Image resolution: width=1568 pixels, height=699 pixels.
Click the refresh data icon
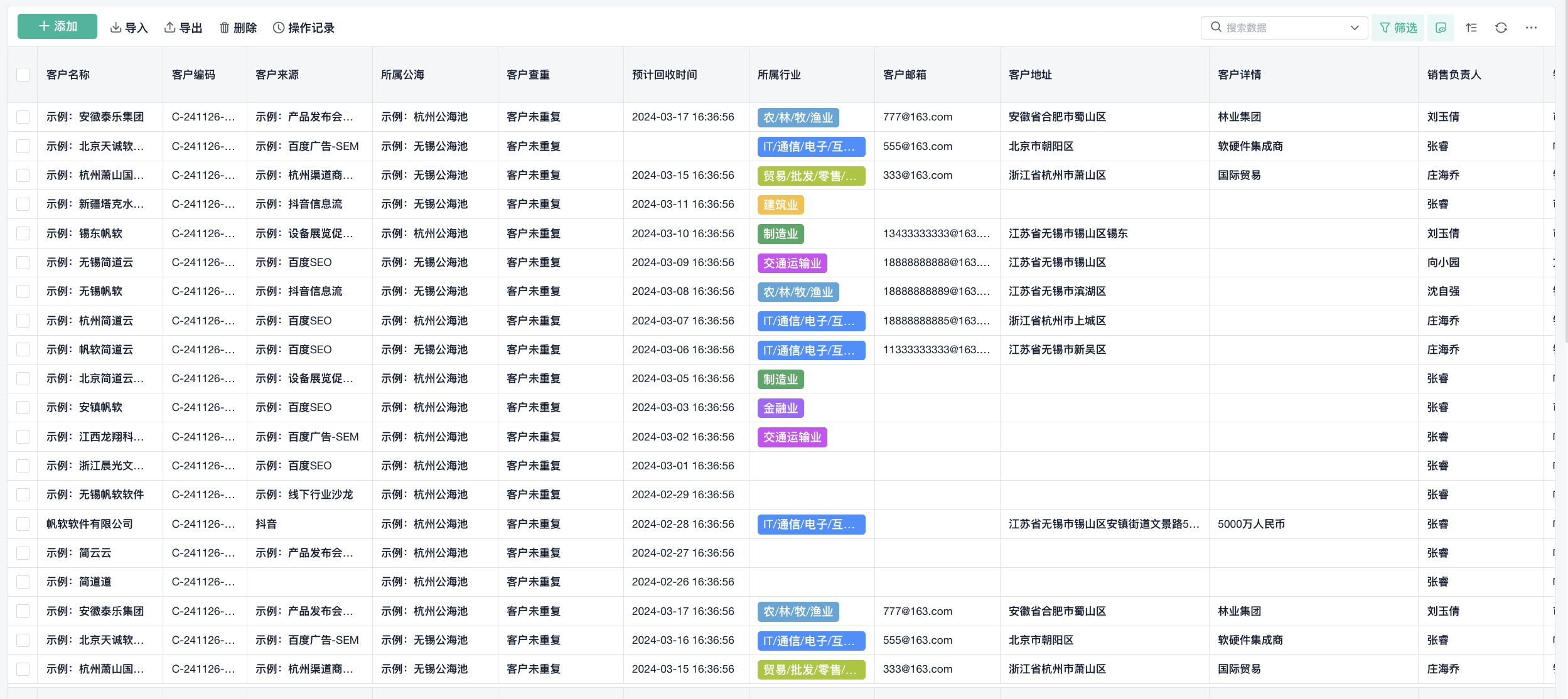(1501, 28)
